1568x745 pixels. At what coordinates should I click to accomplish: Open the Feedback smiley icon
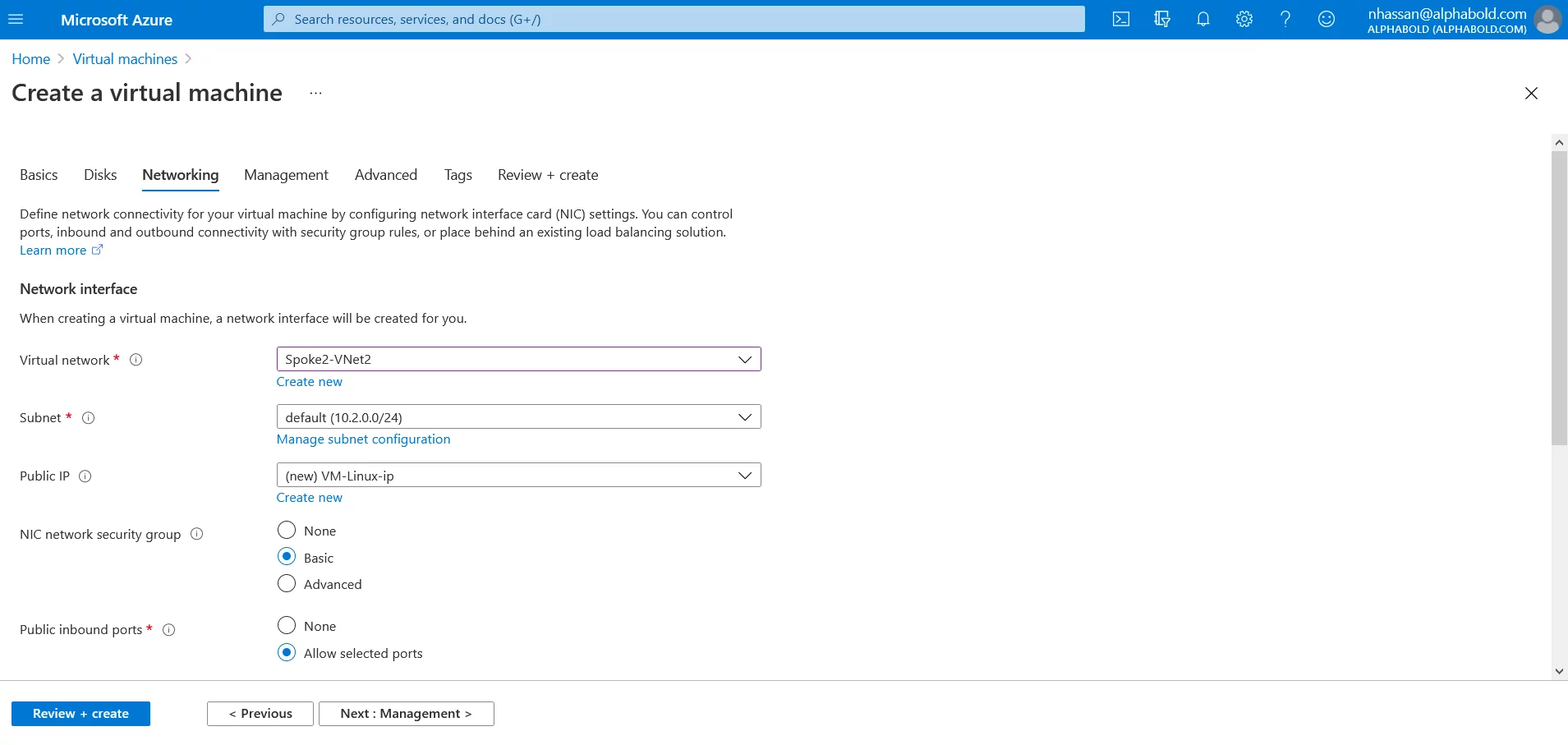[x=1327, y=19]
